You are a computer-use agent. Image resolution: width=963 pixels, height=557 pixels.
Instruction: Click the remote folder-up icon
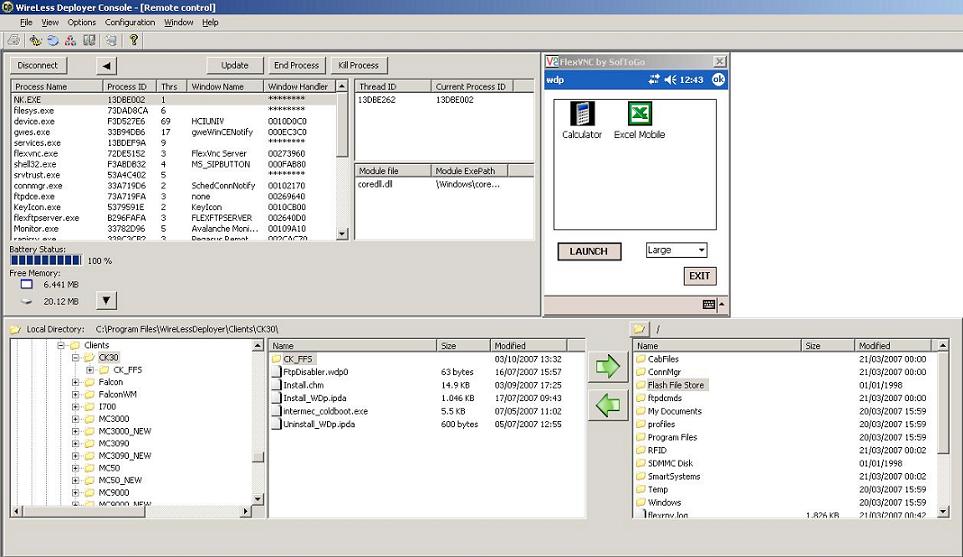(x=638, y=328)
